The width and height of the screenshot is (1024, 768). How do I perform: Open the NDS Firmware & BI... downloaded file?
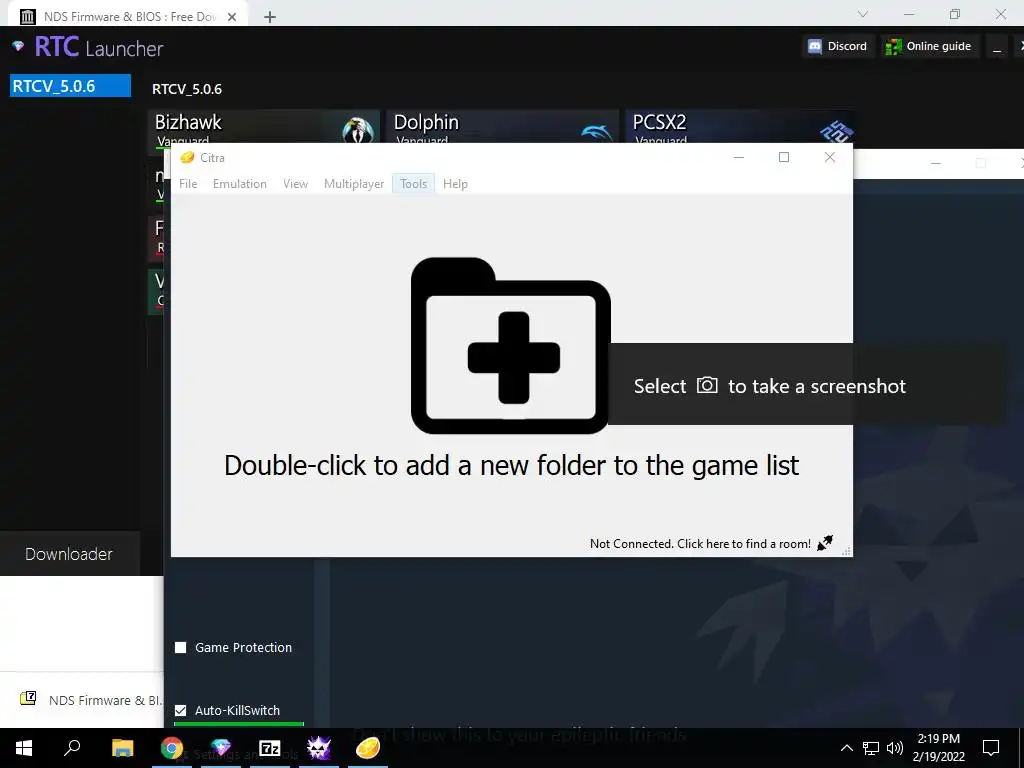90,700
